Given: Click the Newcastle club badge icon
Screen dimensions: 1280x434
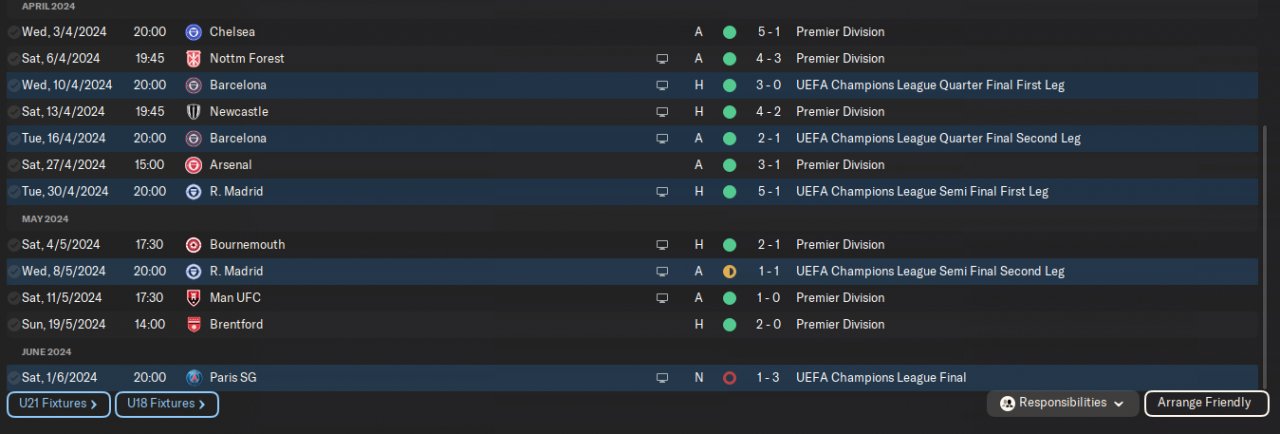Looking at the screenshot, I should click(x=194, y=112).
